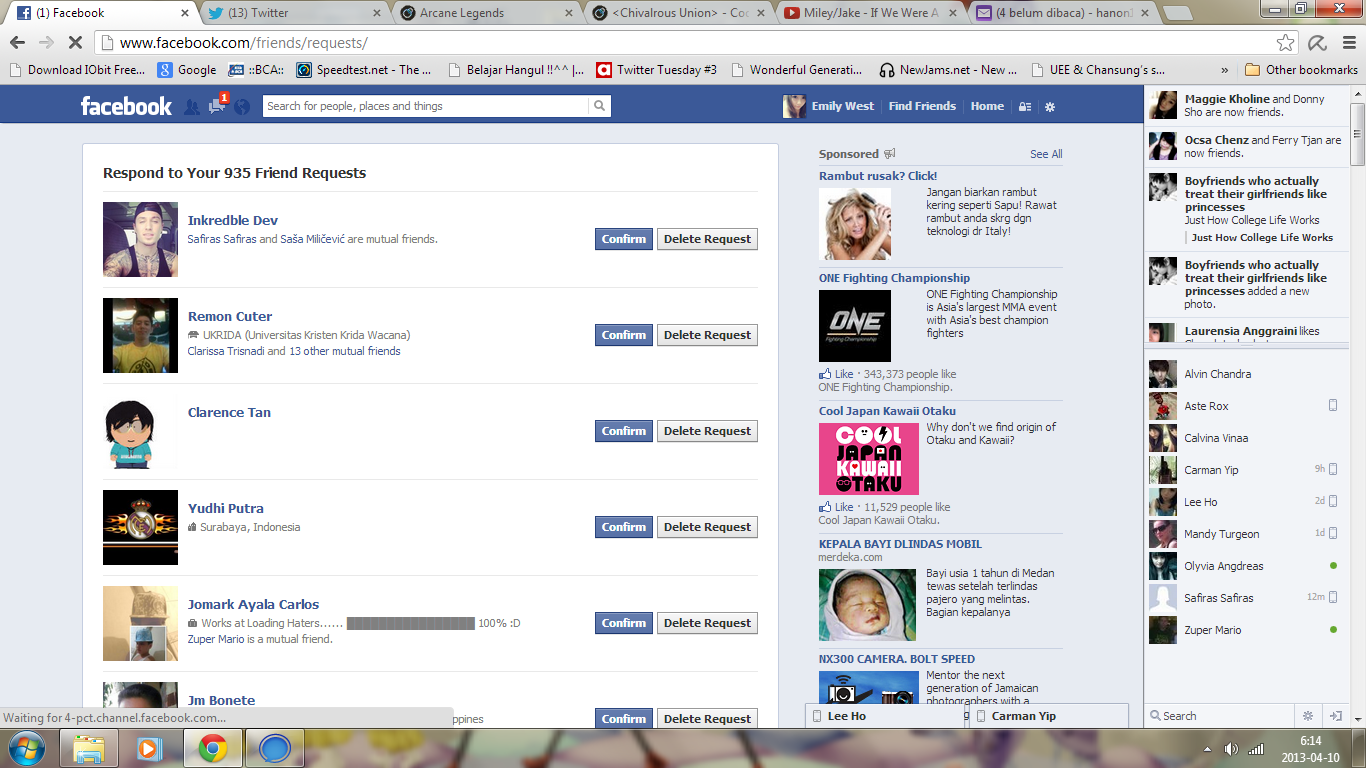Click Emily West's profile picture in header
Viewport: 1366px width, 768px height.
[795, 106]
